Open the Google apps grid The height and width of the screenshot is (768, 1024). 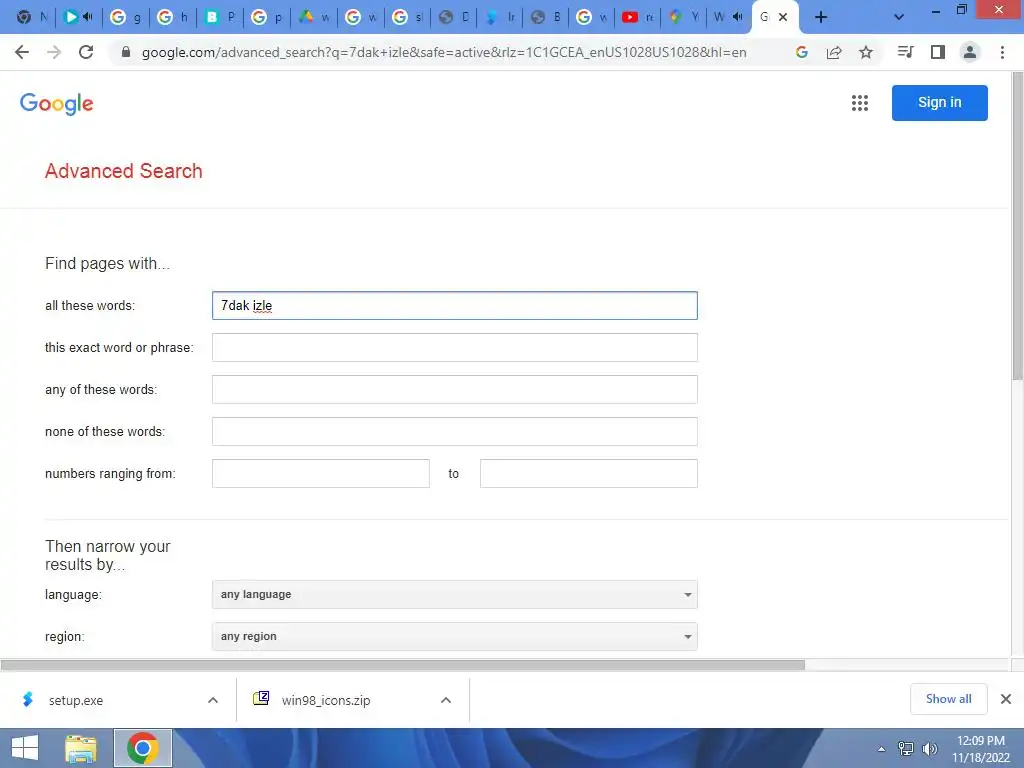coord(860,103)
